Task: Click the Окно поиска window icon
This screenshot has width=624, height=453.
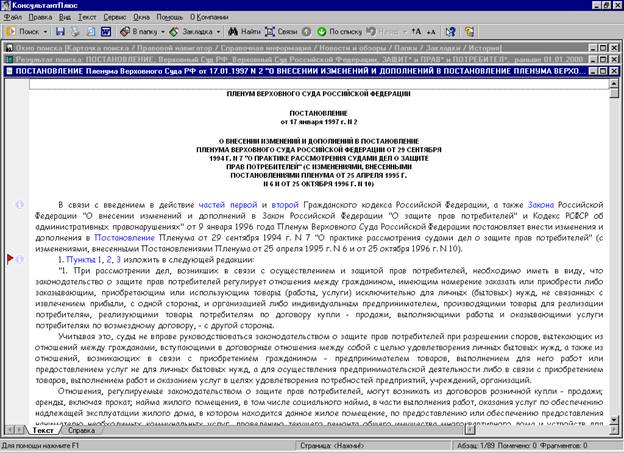Action: click(10, 48)
